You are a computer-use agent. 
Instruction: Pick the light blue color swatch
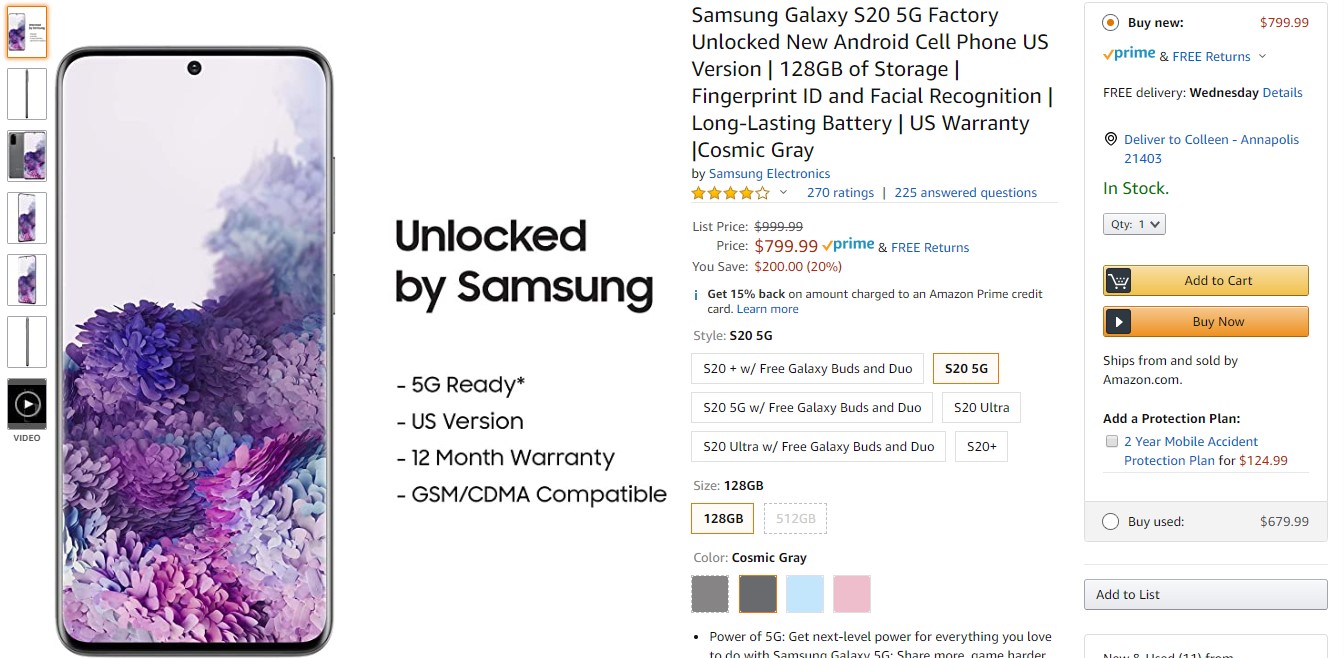(805, 594)
